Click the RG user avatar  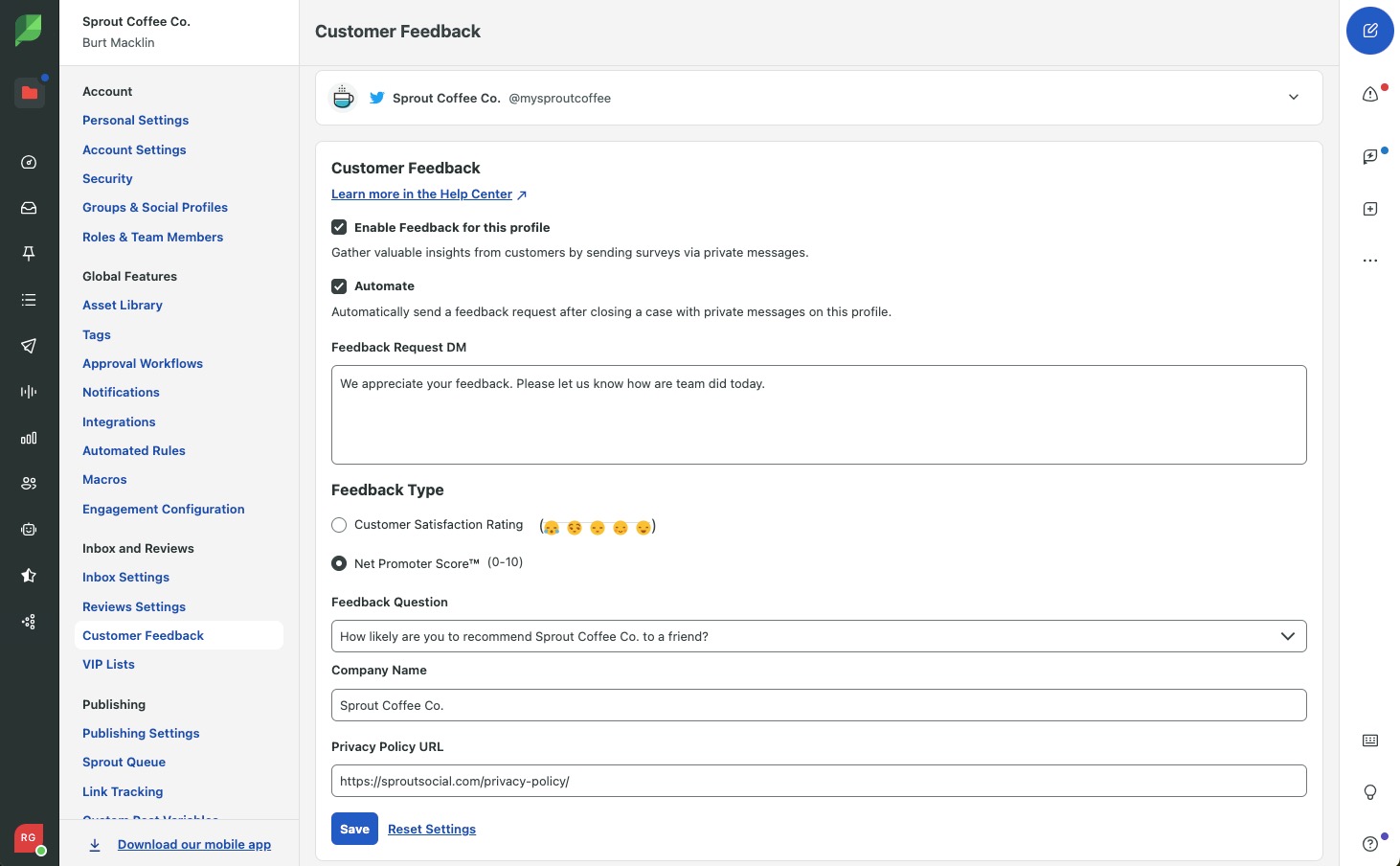(x=29, y=838)
